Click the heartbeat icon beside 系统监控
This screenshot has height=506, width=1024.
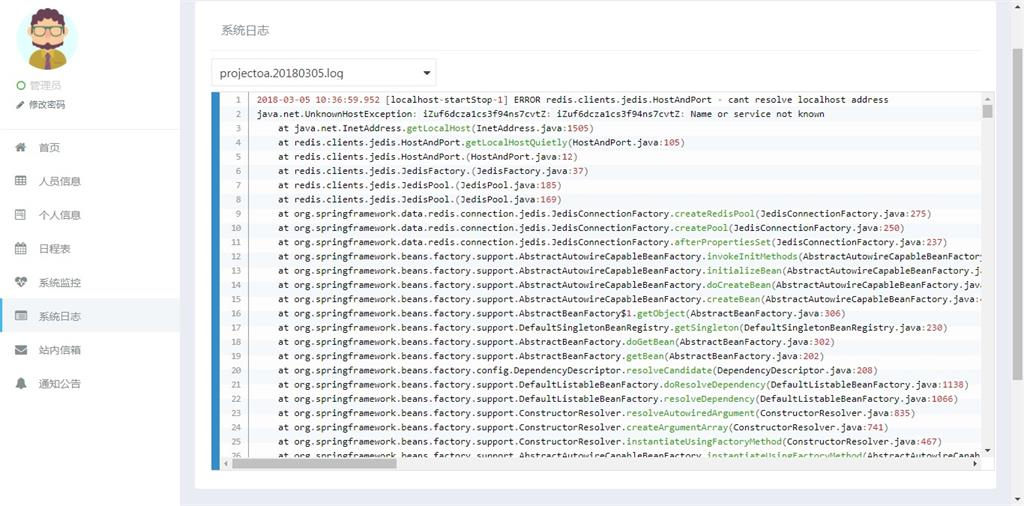[x=21, y=283]
